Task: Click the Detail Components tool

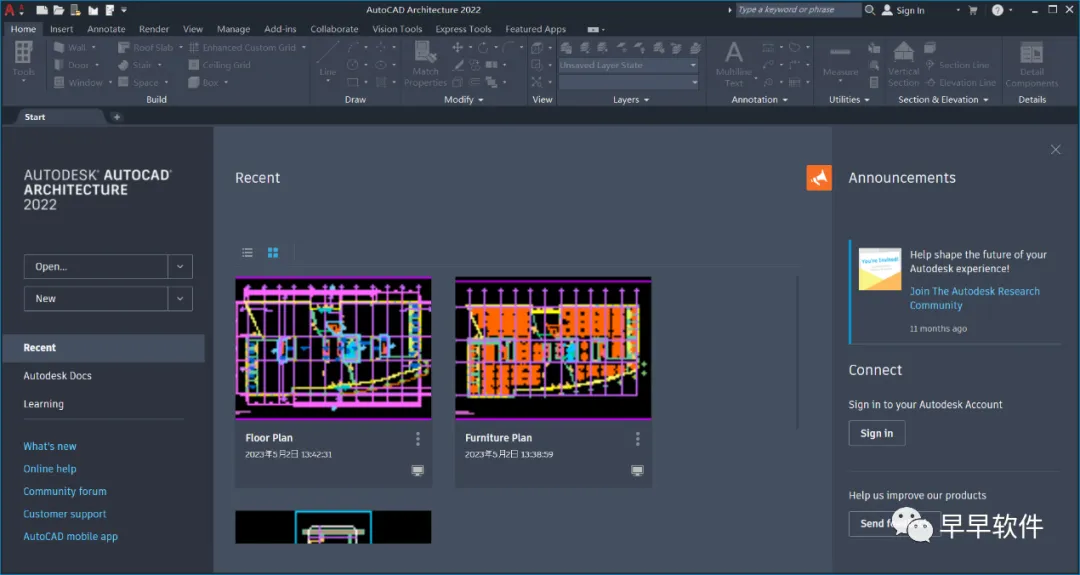Action: click(1032, 65)
